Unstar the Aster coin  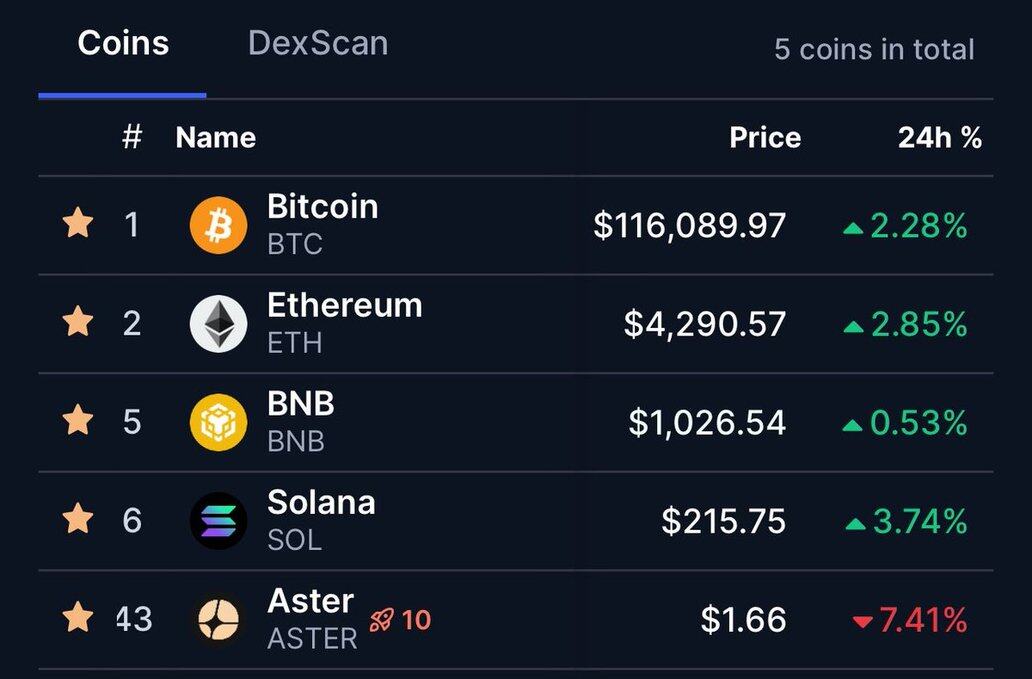(78, 619)
